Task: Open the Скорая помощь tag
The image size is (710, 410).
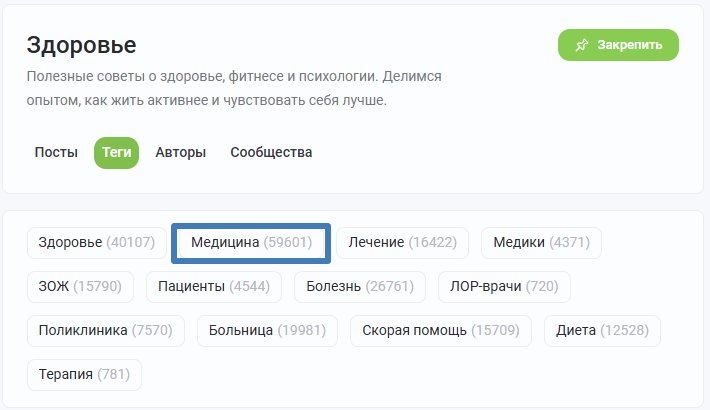Action: pos(441,331)
